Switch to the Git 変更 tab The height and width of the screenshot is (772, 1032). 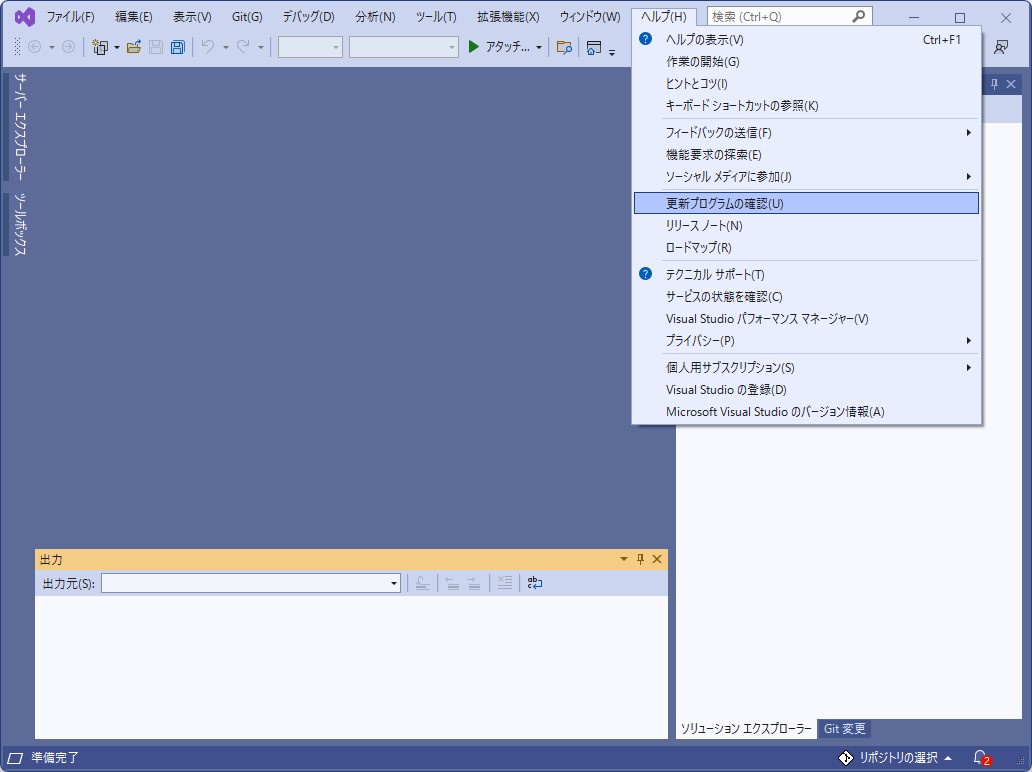tap(844, 729)
